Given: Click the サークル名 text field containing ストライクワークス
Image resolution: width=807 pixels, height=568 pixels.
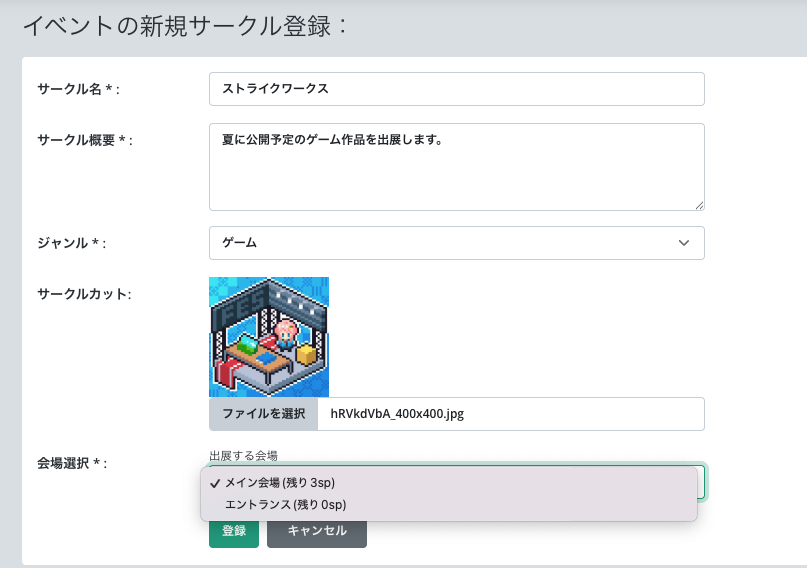Looking at the screenshot, I should click(456, 88).
